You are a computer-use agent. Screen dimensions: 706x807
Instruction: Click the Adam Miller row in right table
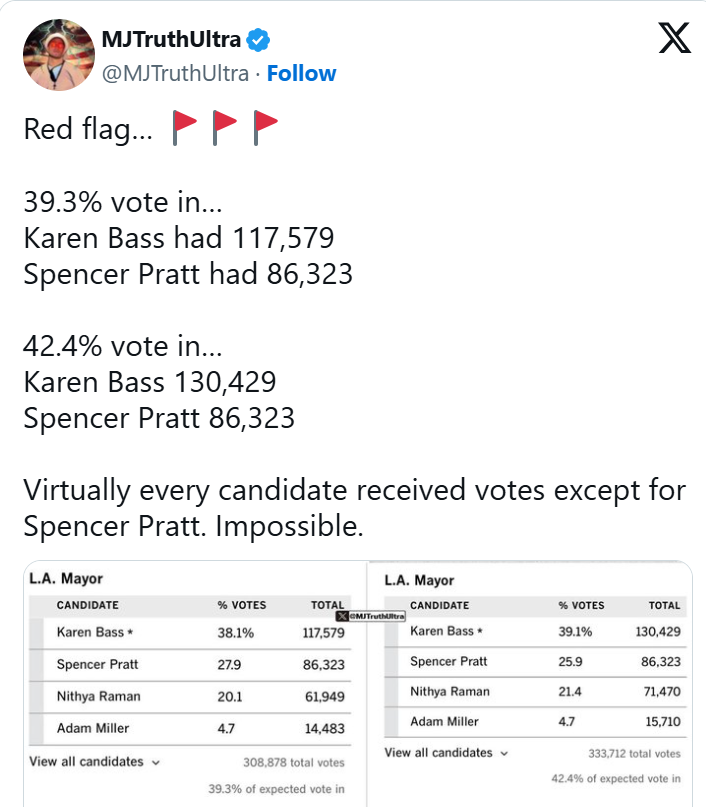click(x=533, y=722)
